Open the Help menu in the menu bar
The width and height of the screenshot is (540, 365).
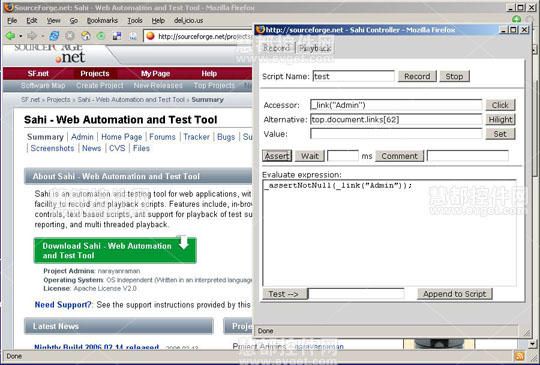click(x=158, y=21)
